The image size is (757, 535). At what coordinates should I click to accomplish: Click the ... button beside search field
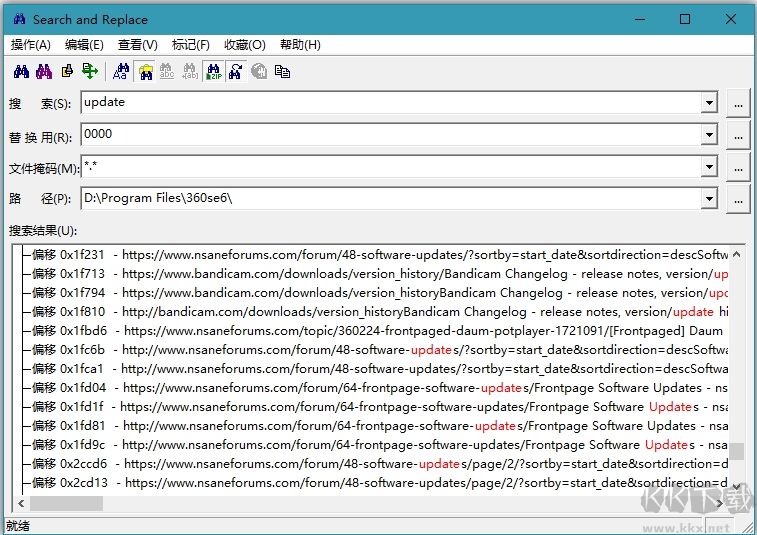click(738, 103)
